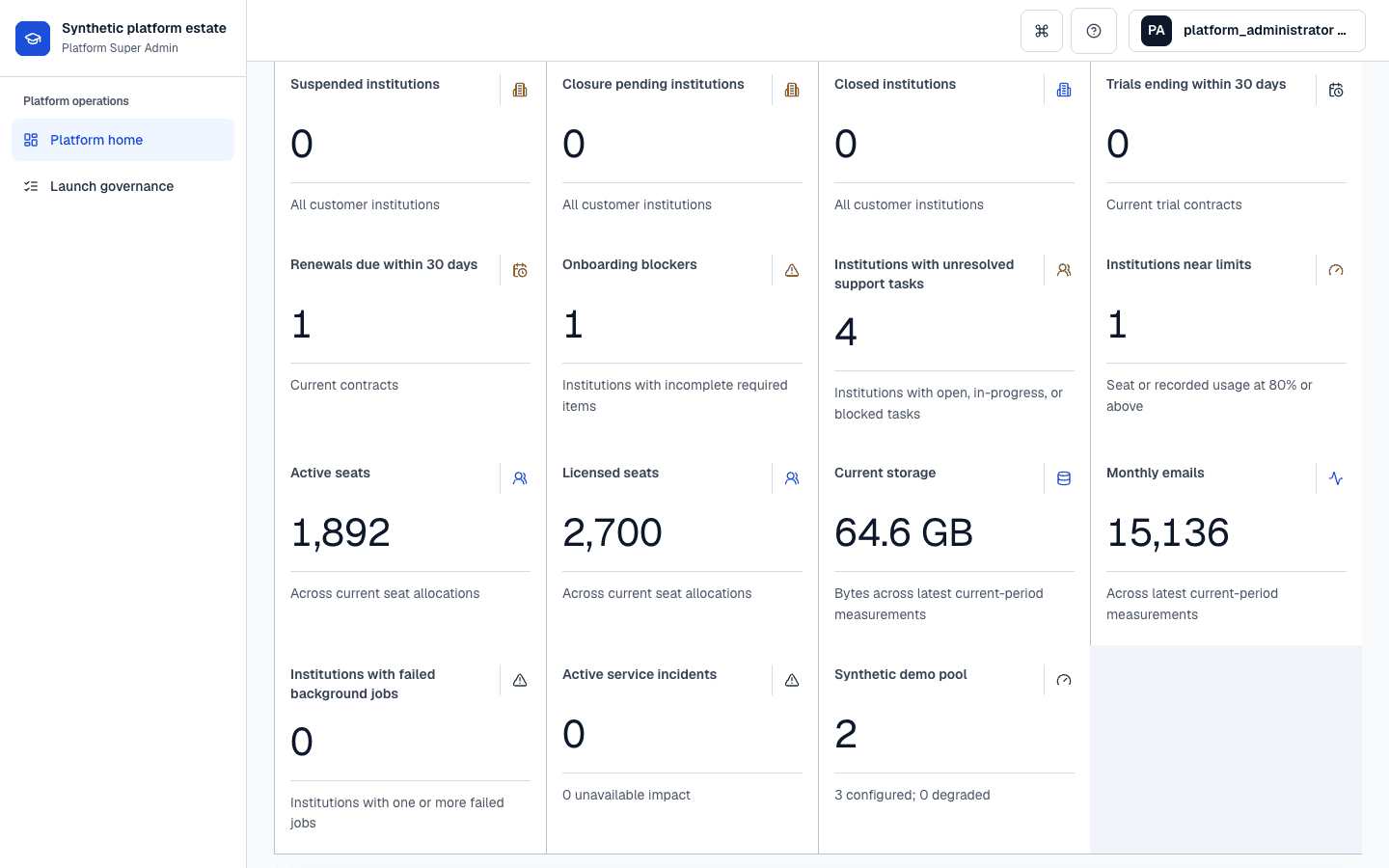Image resolution: width=1389 pixels, height=868 pixels.
Task: Click the Trials ending calendar clock icon
Action: point(1336,90)
